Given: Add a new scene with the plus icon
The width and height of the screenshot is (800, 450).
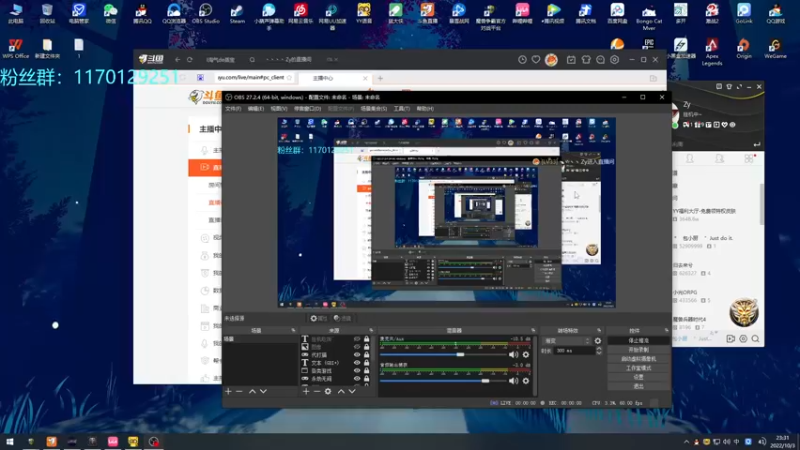Looking at the screenshot, I should (228, 391).
